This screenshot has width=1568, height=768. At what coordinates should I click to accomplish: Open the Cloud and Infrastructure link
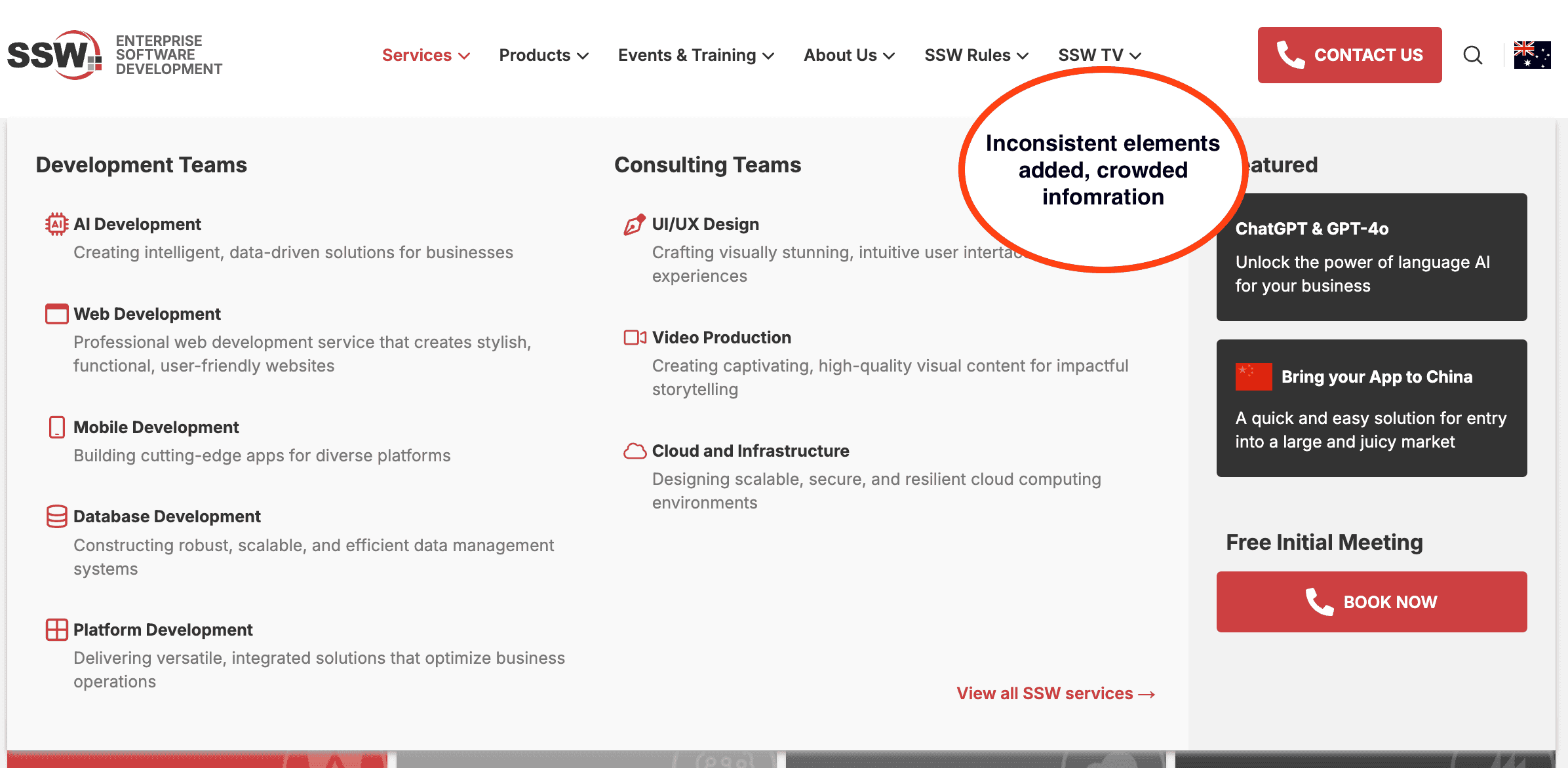[x=751, y=451]
